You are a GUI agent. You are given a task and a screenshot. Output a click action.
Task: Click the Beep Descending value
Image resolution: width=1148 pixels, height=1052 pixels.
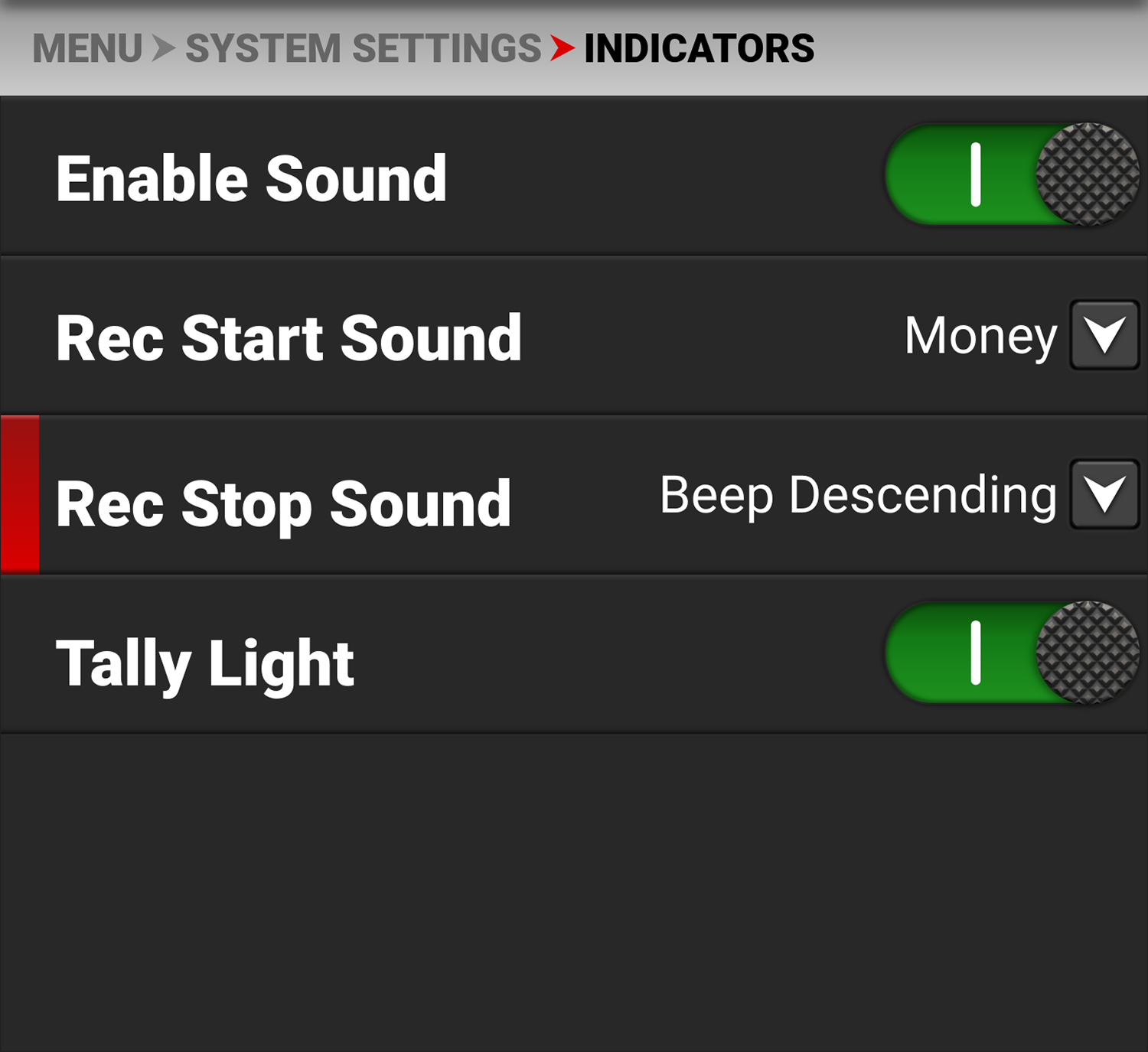[x=858, y=495]
